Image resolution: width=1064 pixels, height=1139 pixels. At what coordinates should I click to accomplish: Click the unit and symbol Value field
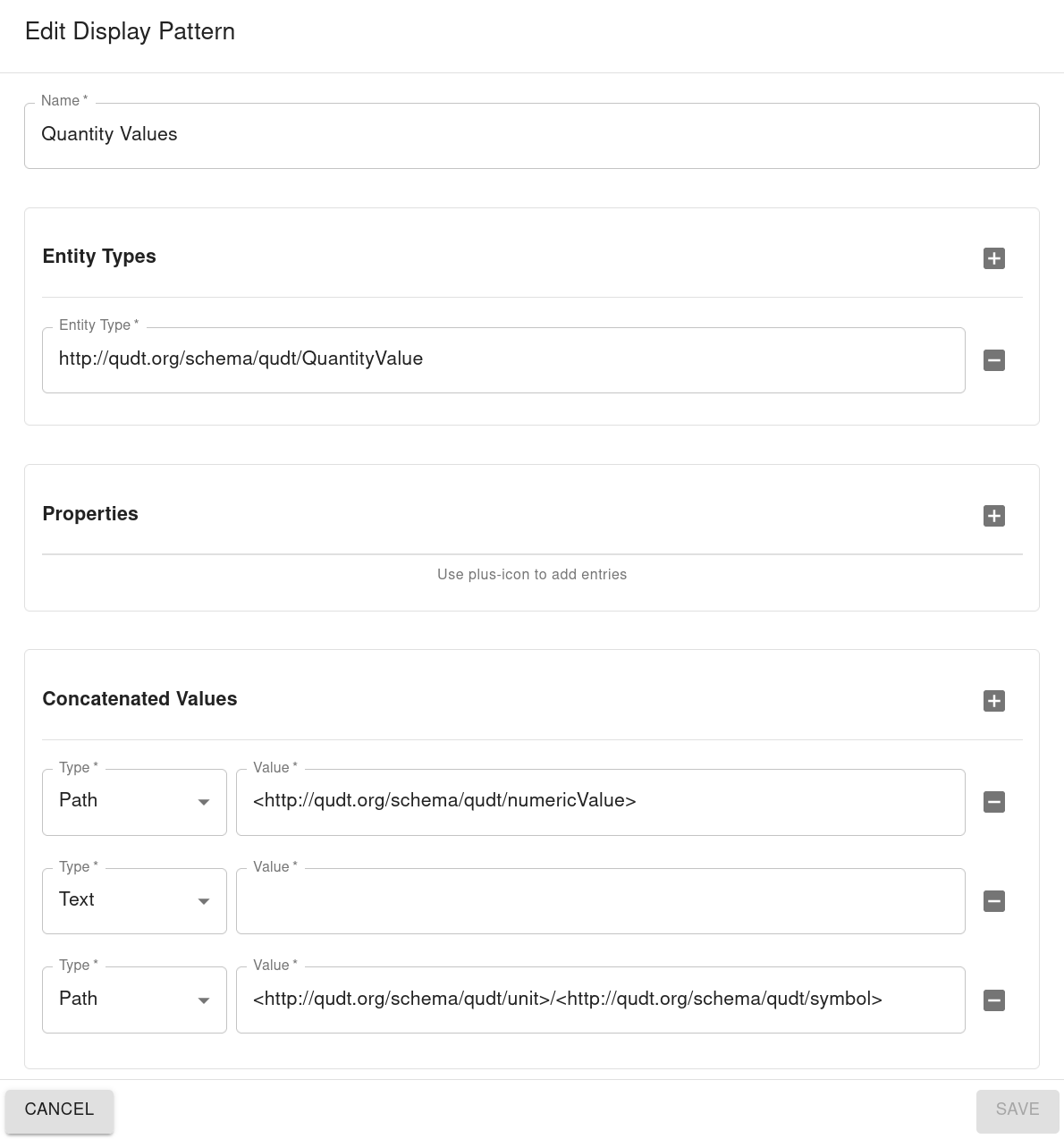601,1000
